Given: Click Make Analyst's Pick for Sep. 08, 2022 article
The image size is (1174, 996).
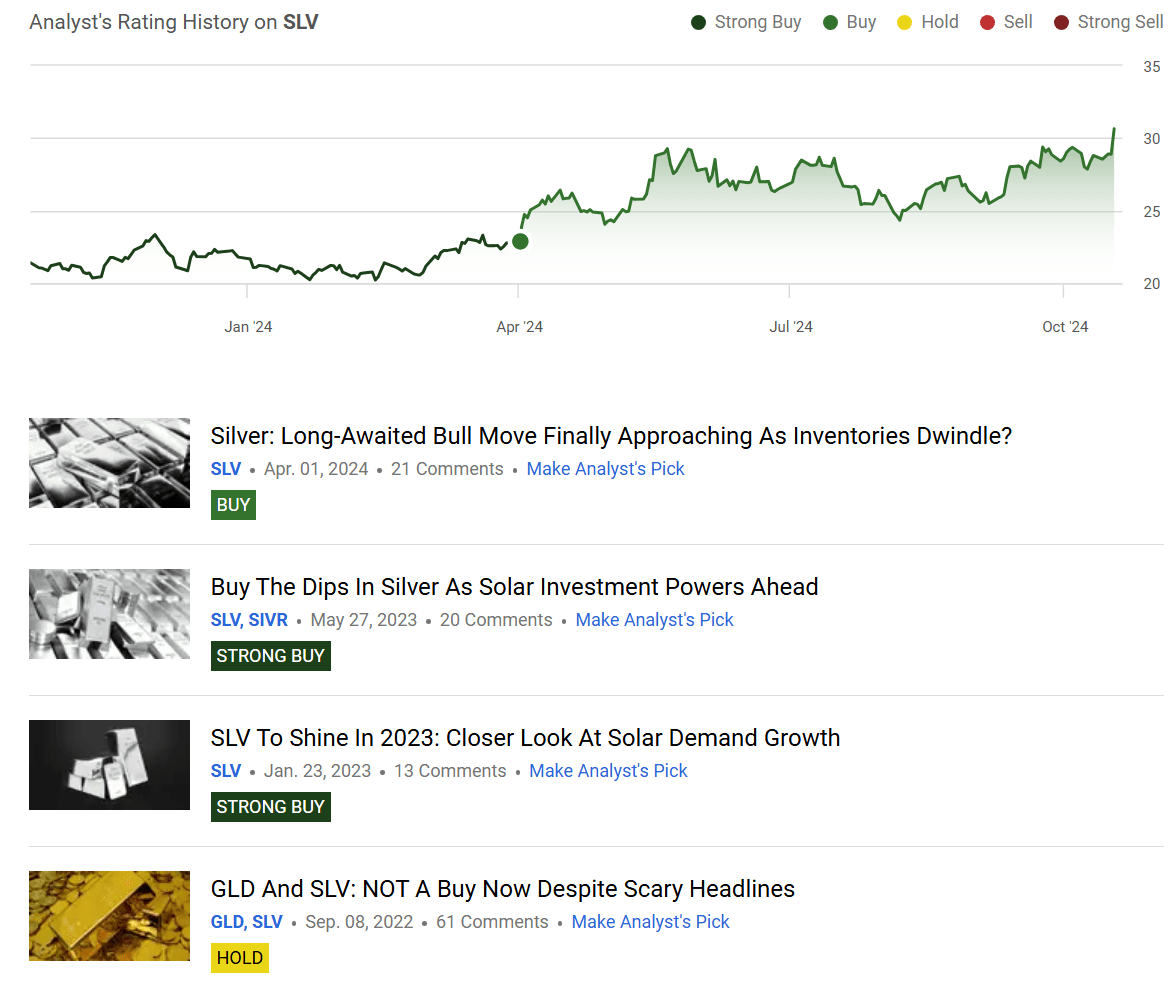Looking at the screenshot, I should [x=650, y=922].
